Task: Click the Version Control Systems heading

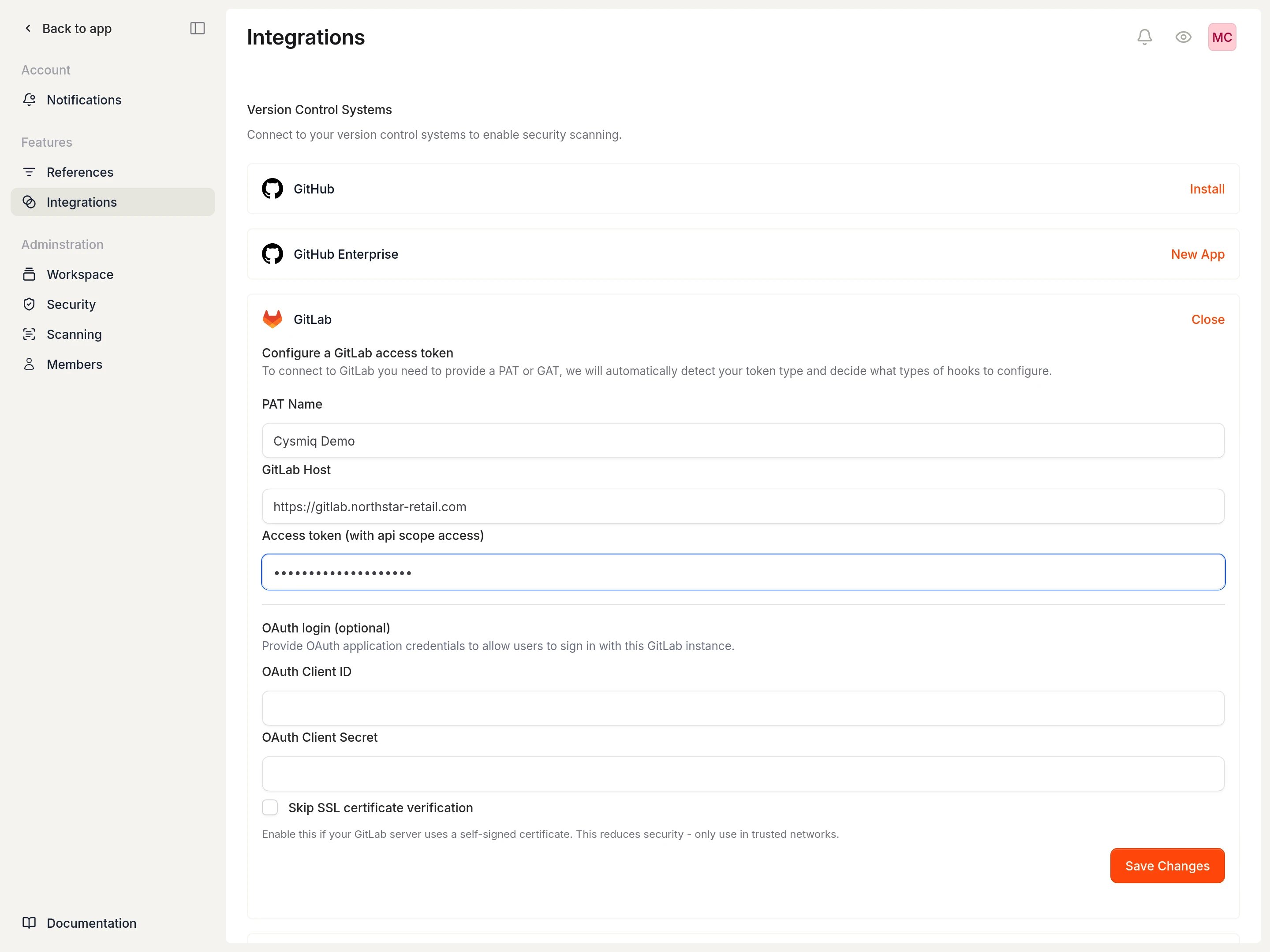Action: [x=319, y=110]
